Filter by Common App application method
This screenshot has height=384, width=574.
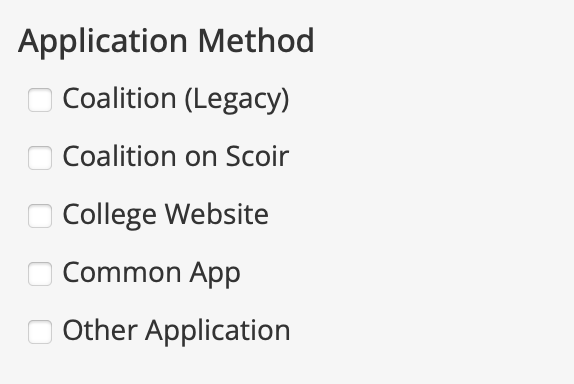point(40,274)
